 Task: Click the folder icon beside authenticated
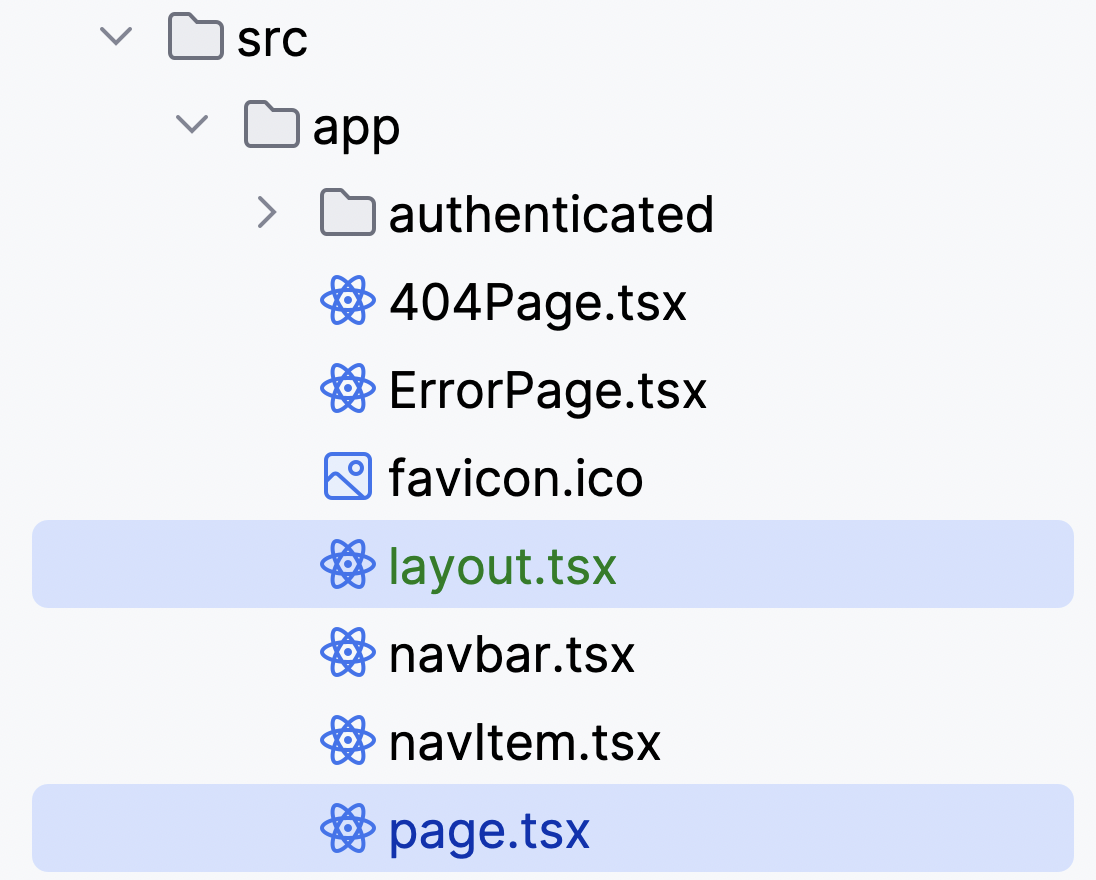coord(348,213)
